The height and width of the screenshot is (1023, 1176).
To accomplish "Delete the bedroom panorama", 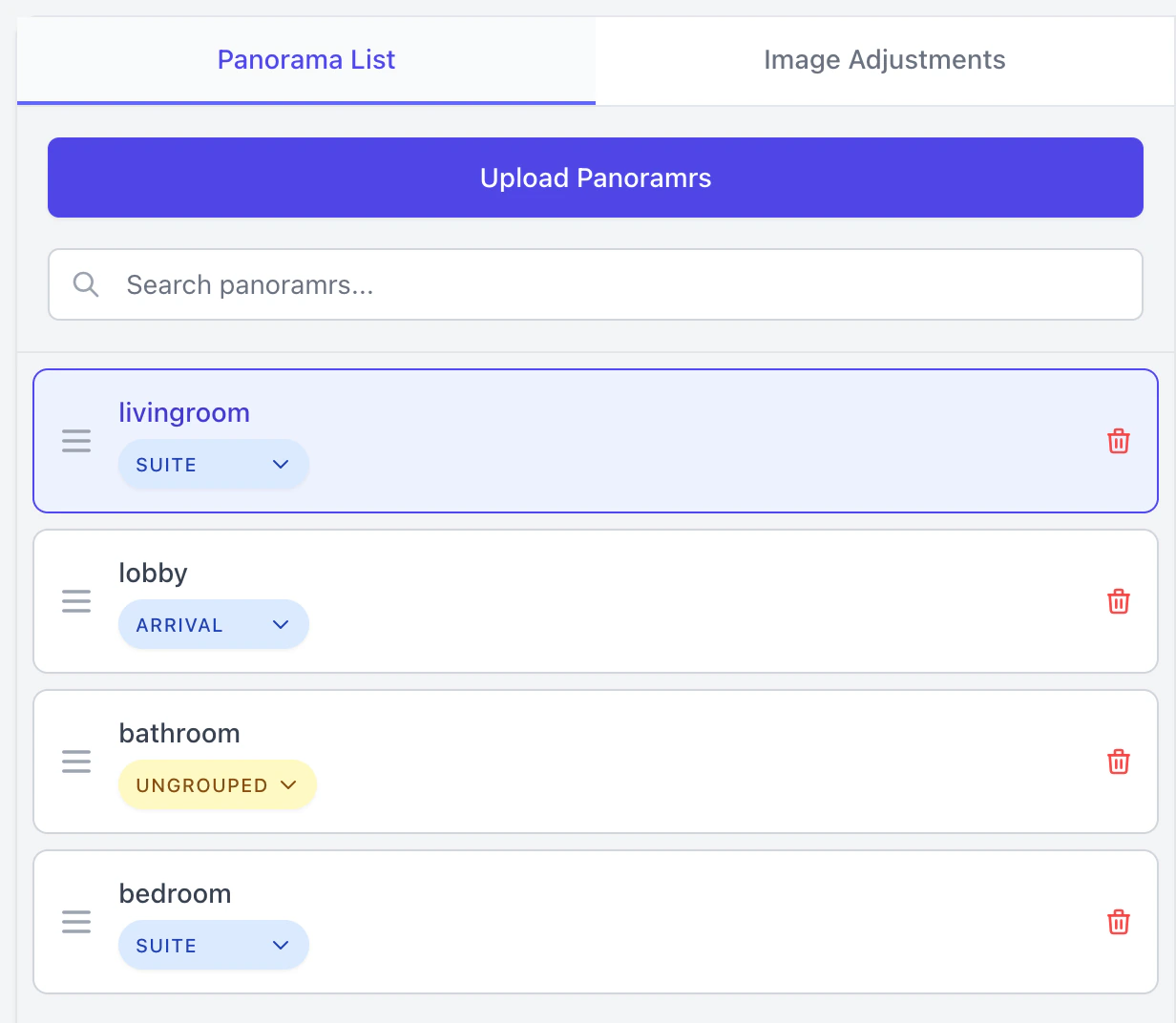I will (x=1118, y=922).
